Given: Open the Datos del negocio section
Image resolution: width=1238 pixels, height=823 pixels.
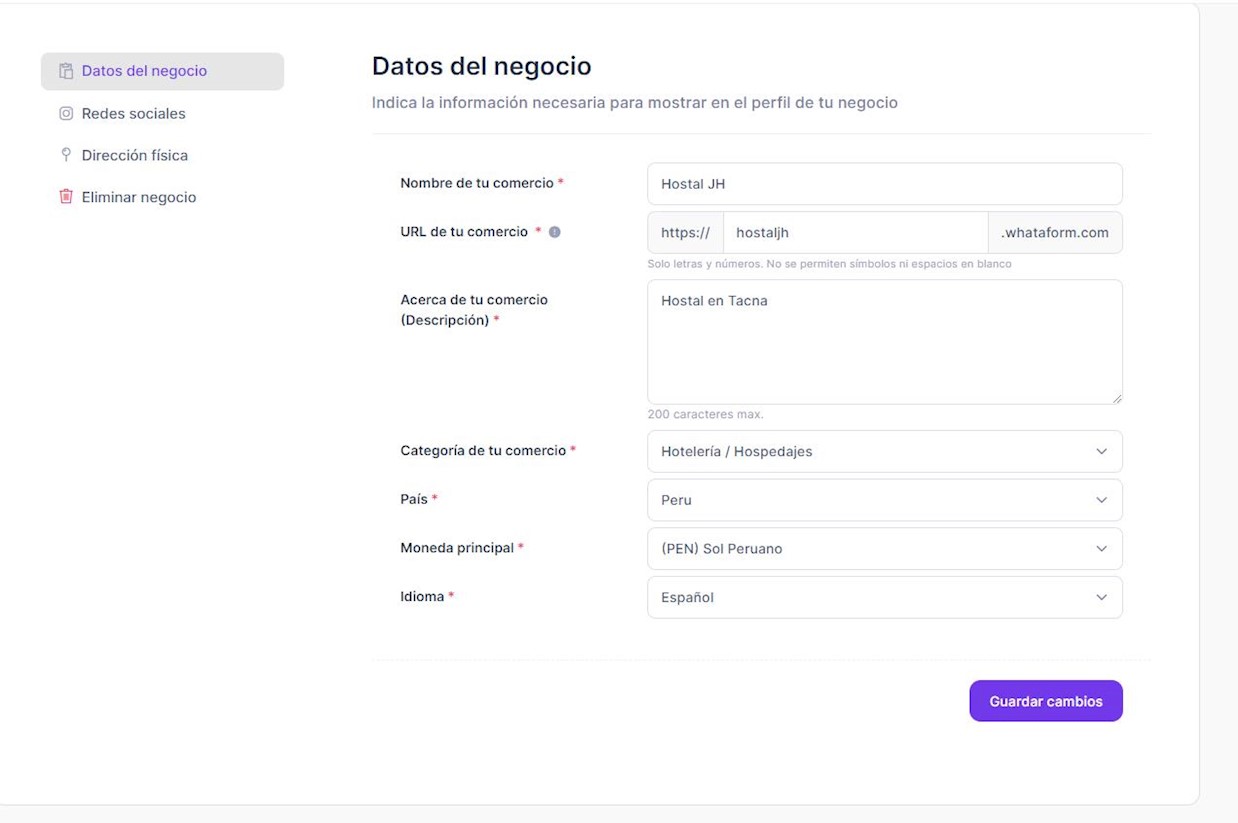Looking at the screenshot, I should pos(162,71).
